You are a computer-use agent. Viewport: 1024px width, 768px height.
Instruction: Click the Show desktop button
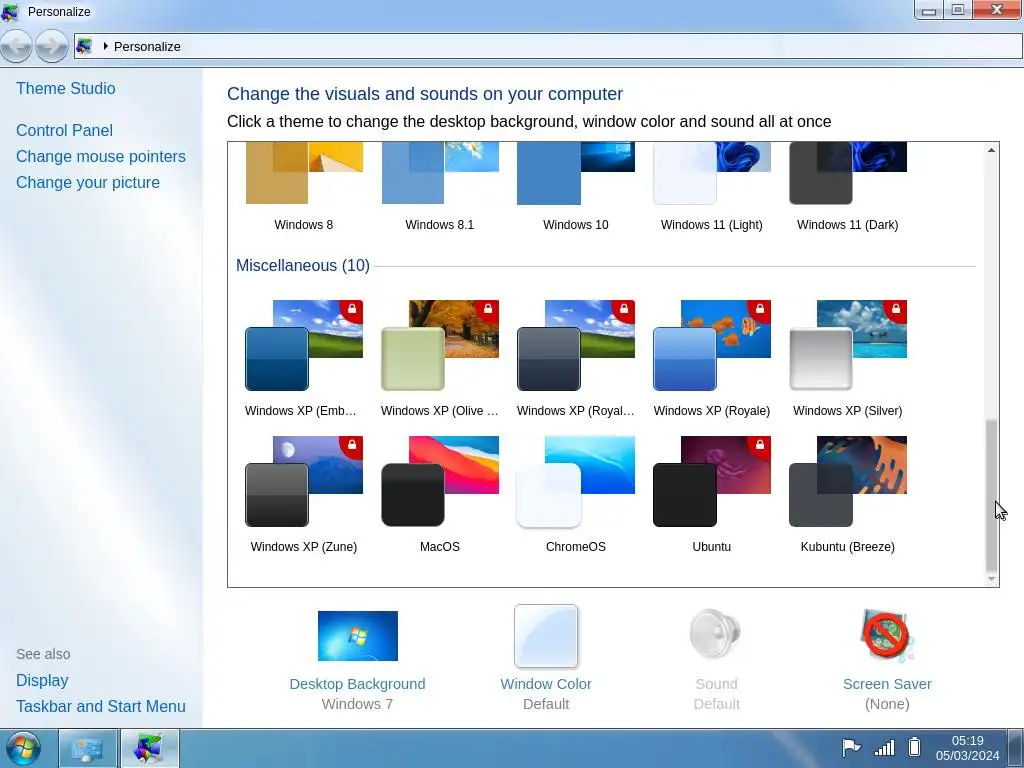click(x=1016, y=748)
